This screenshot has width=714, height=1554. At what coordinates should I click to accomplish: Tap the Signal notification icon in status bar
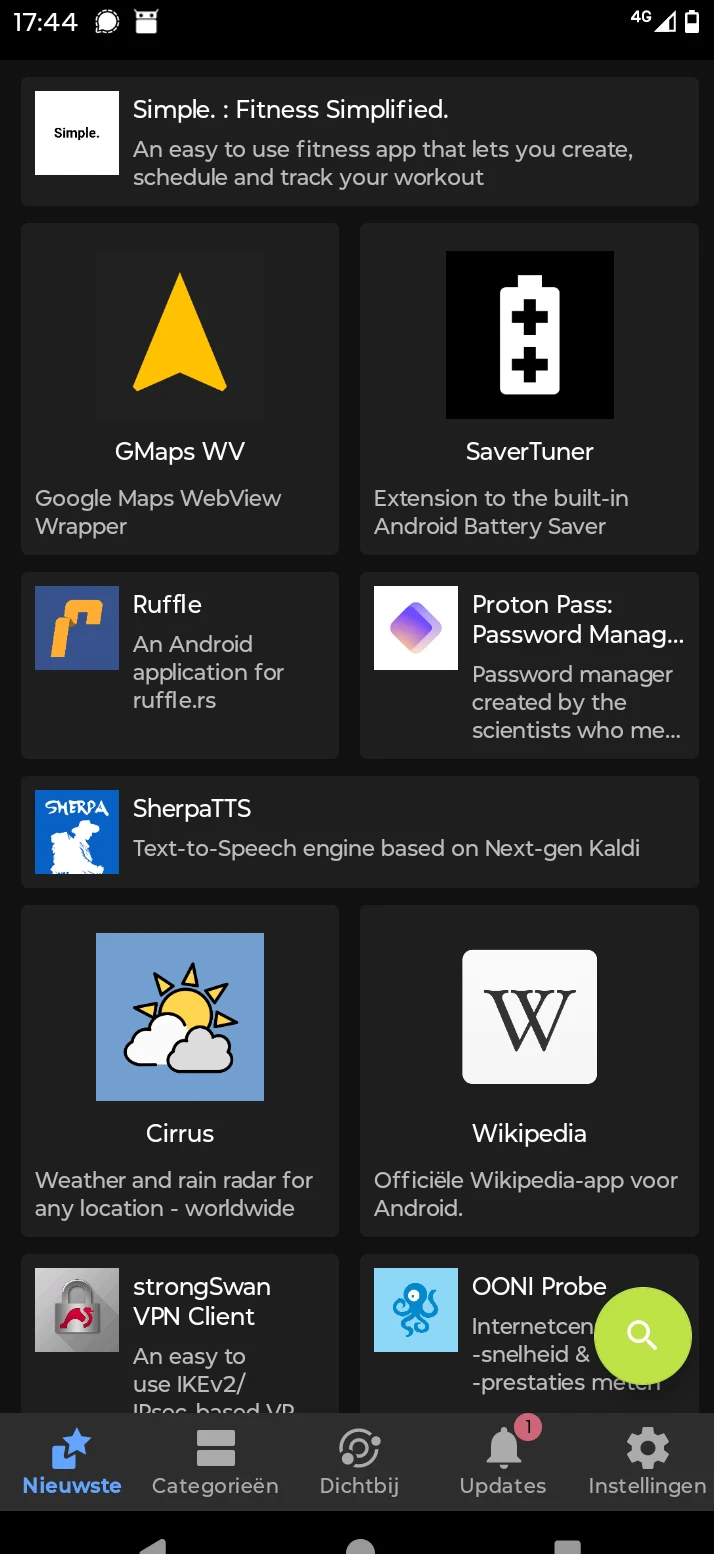tap(107, 21)
